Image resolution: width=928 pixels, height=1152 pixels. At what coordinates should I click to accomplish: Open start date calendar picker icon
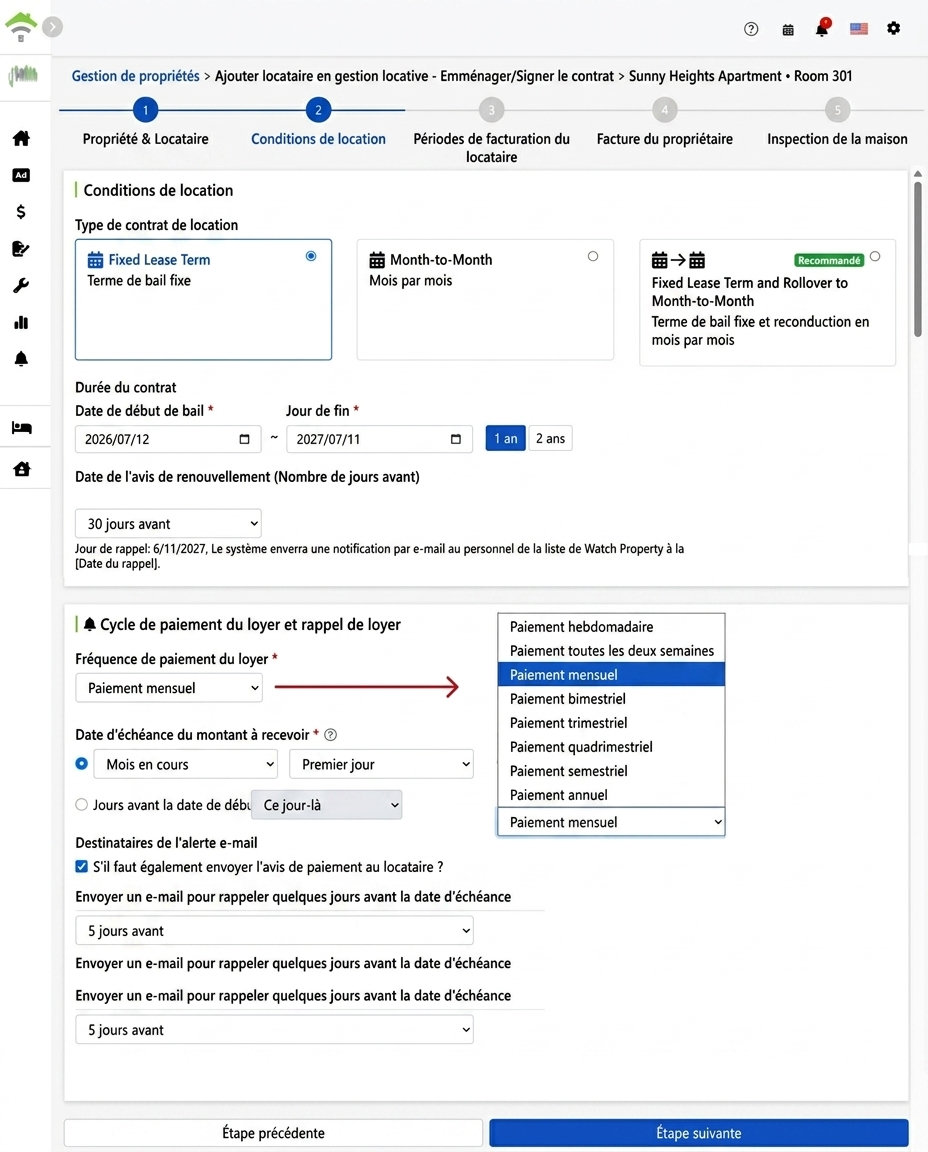[x=245, y=439]
